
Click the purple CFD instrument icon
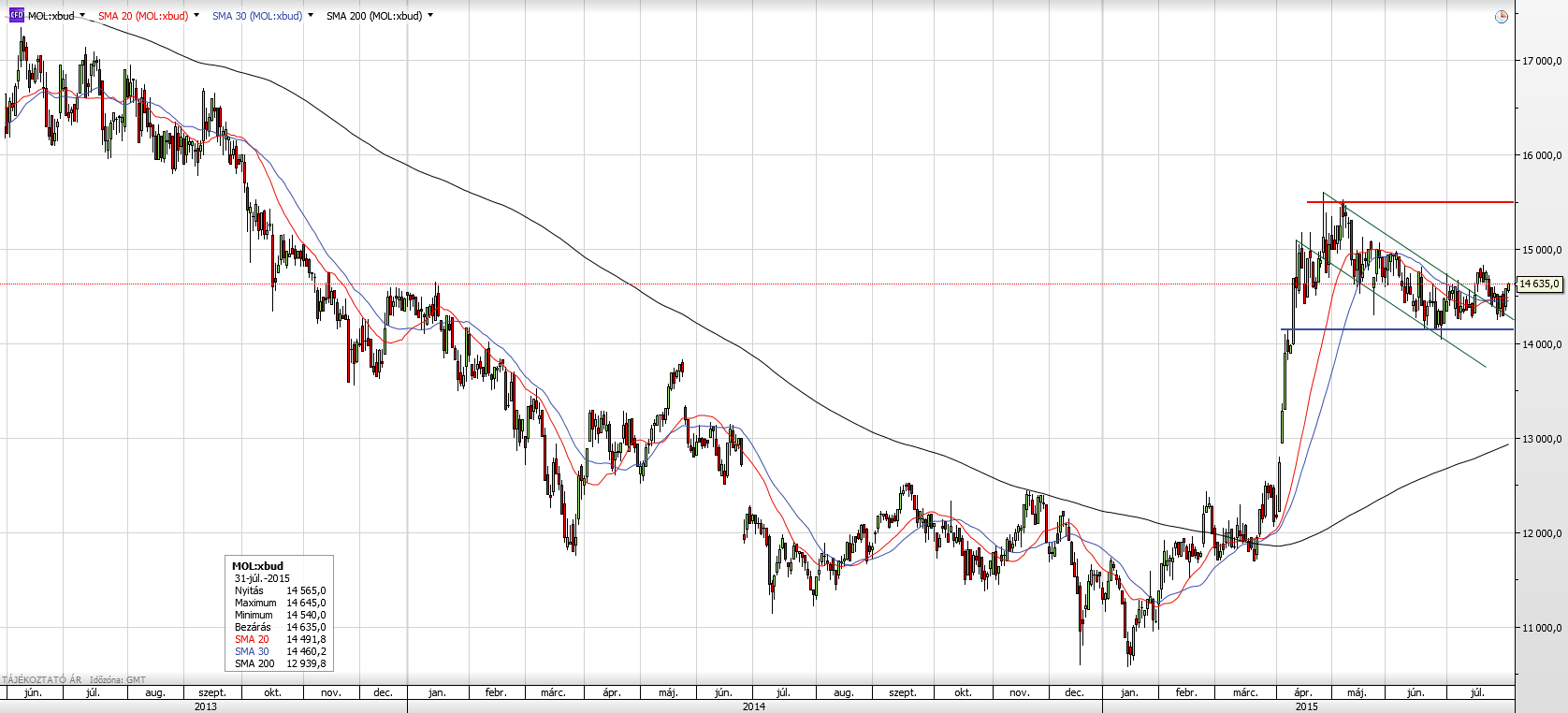click(x=16, y=15)
